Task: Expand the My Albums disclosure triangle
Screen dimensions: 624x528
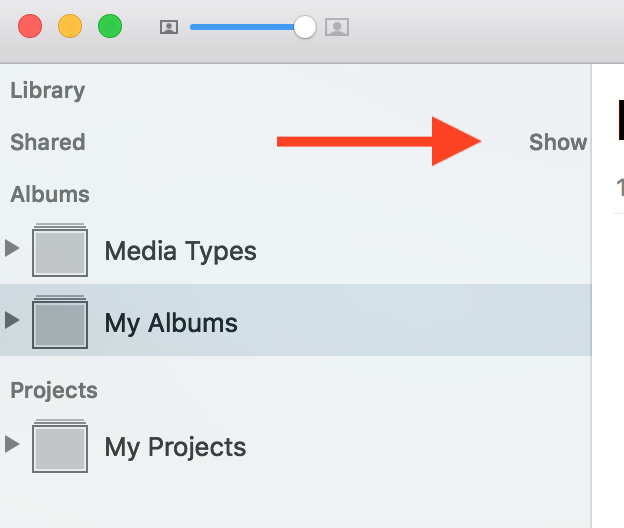Action: pos(12,320)
